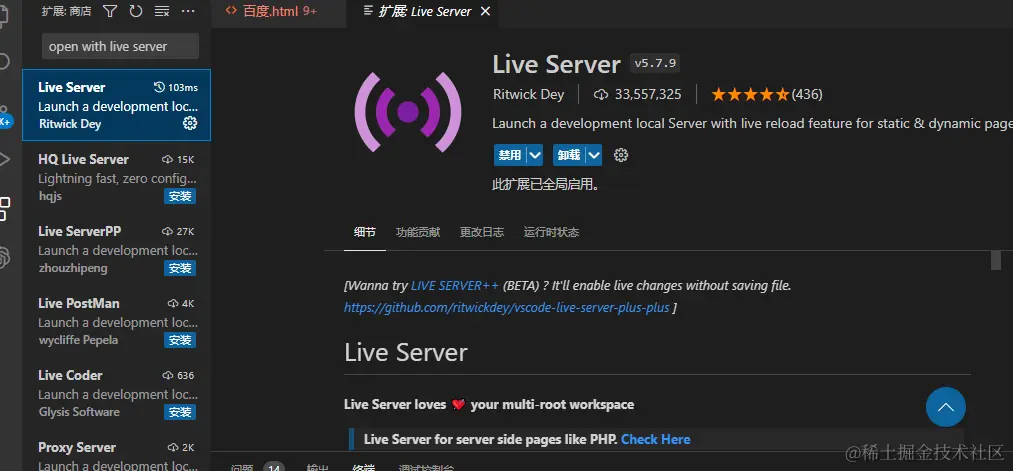The image size is (1013, 471).
Task: Click the Ritwick Dey publisher name in header
Action: (x=528, y=94)
